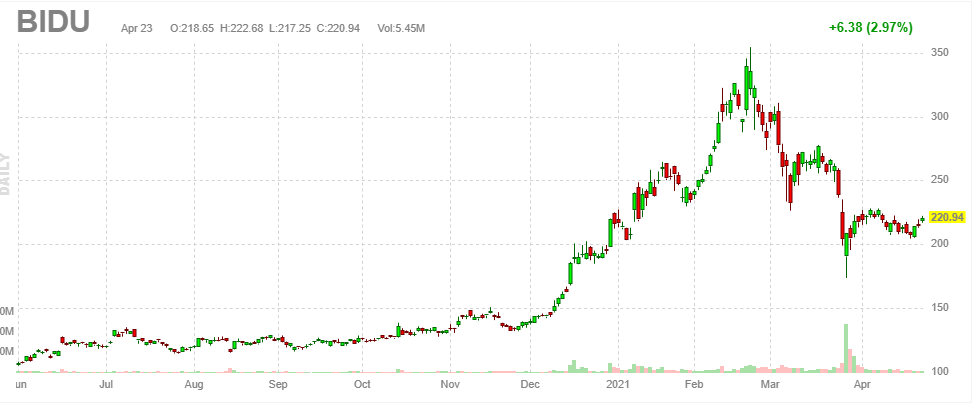Screen dimensions: 973x414
Task: Click the 100 price axis label
Action: [x=939, y=371]
